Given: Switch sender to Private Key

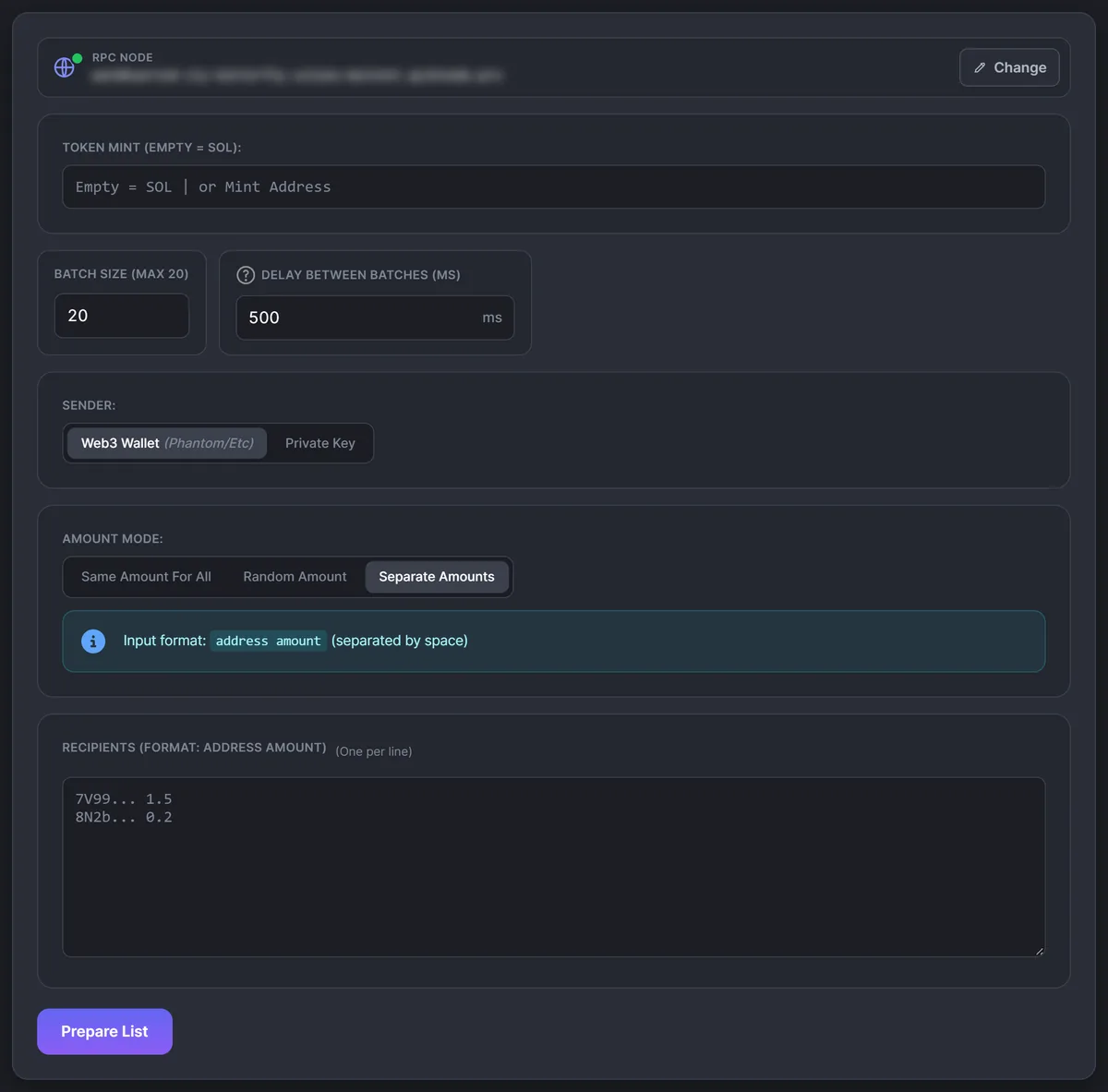Looking at the screenshot, I should (320, 443).
